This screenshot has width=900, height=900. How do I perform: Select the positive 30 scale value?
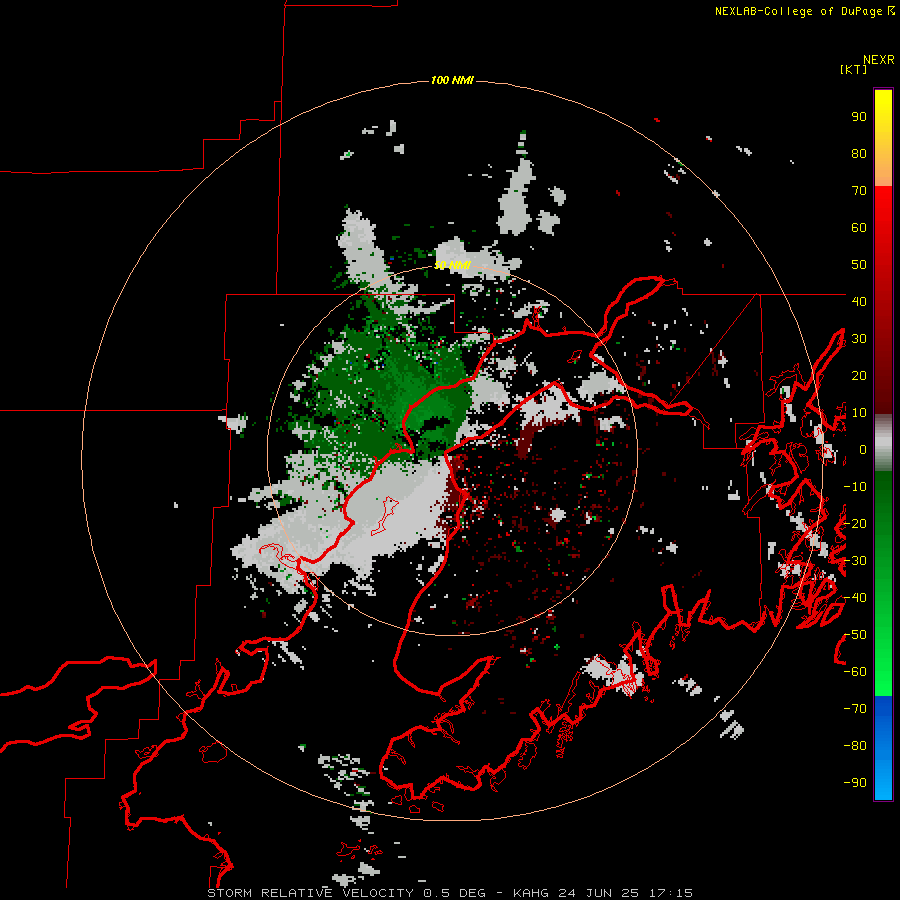pos(859,339)
